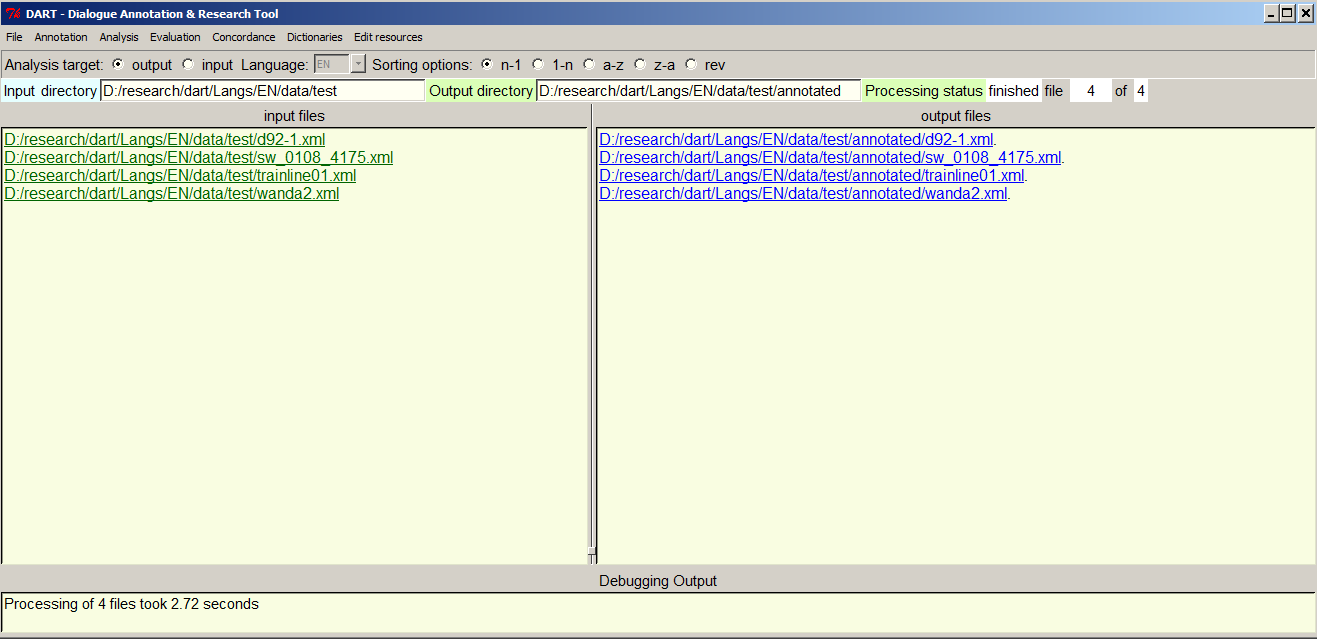The width and height of the screenshot is (1317, 639).
Task: Open the Annotation menu
Action: (61, 37)
